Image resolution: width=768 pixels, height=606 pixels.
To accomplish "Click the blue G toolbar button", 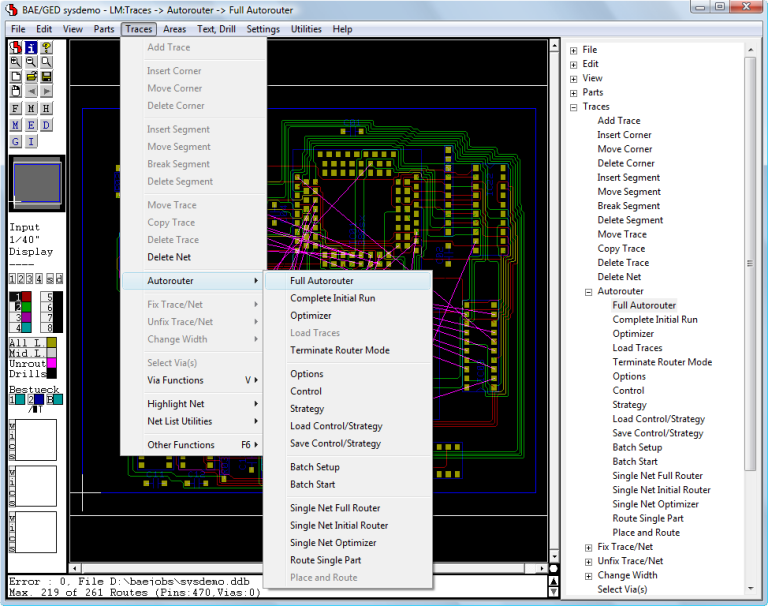I will [16, 141].
